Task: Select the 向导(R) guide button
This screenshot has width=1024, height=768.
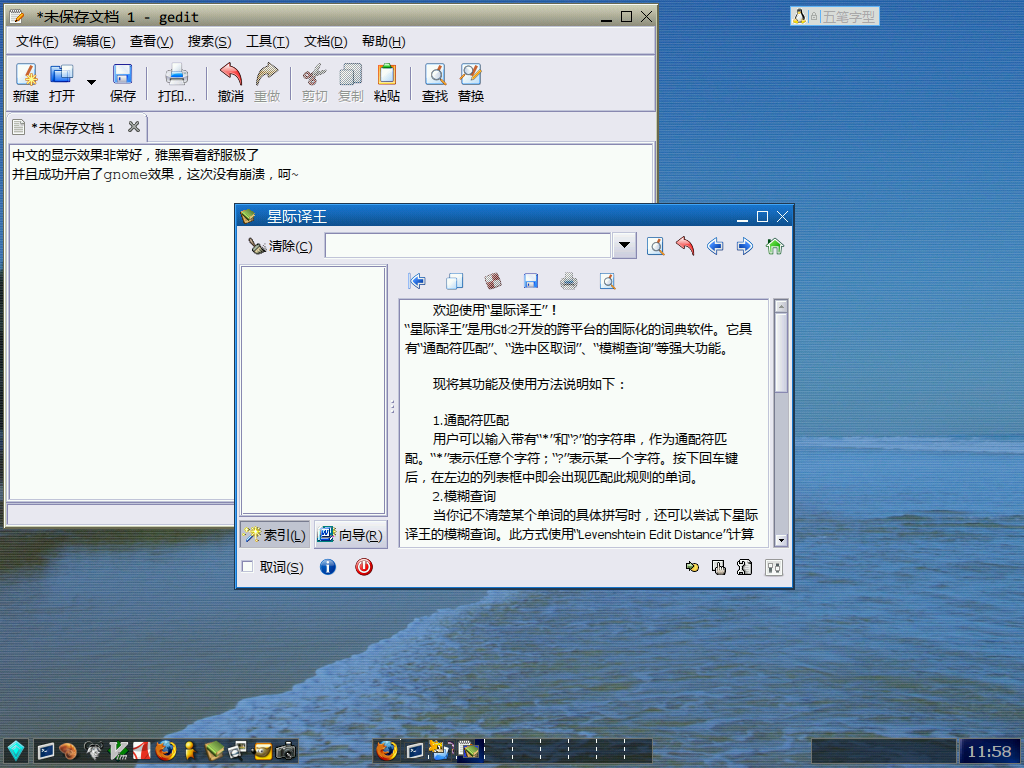Action: click(x=351, y=535)
